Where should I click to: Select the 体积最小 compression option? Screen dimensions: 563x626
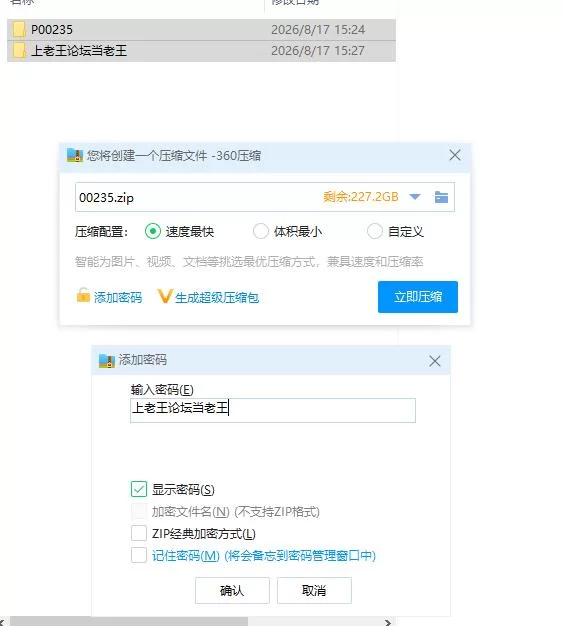click(x=261, y=231)
